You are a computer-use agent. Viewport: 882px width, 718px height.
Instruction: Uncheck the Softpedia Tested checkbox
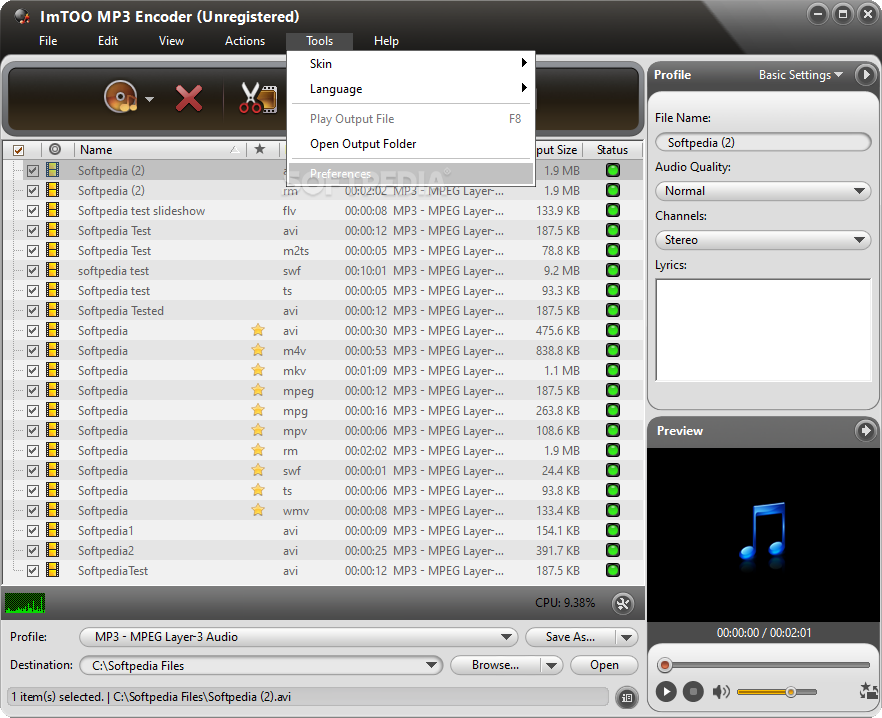click(x=33, y=311)
